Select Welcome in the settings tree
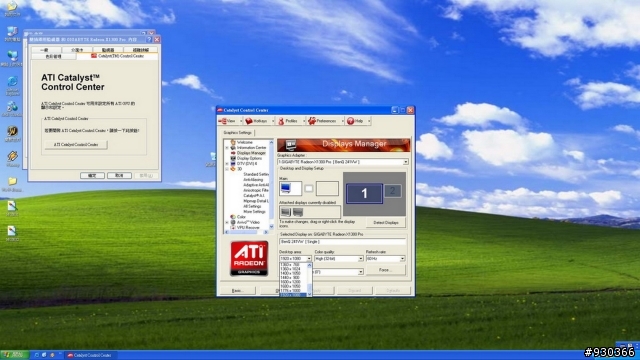This screenshot has width=640, height=360. [x=245, y=142]
